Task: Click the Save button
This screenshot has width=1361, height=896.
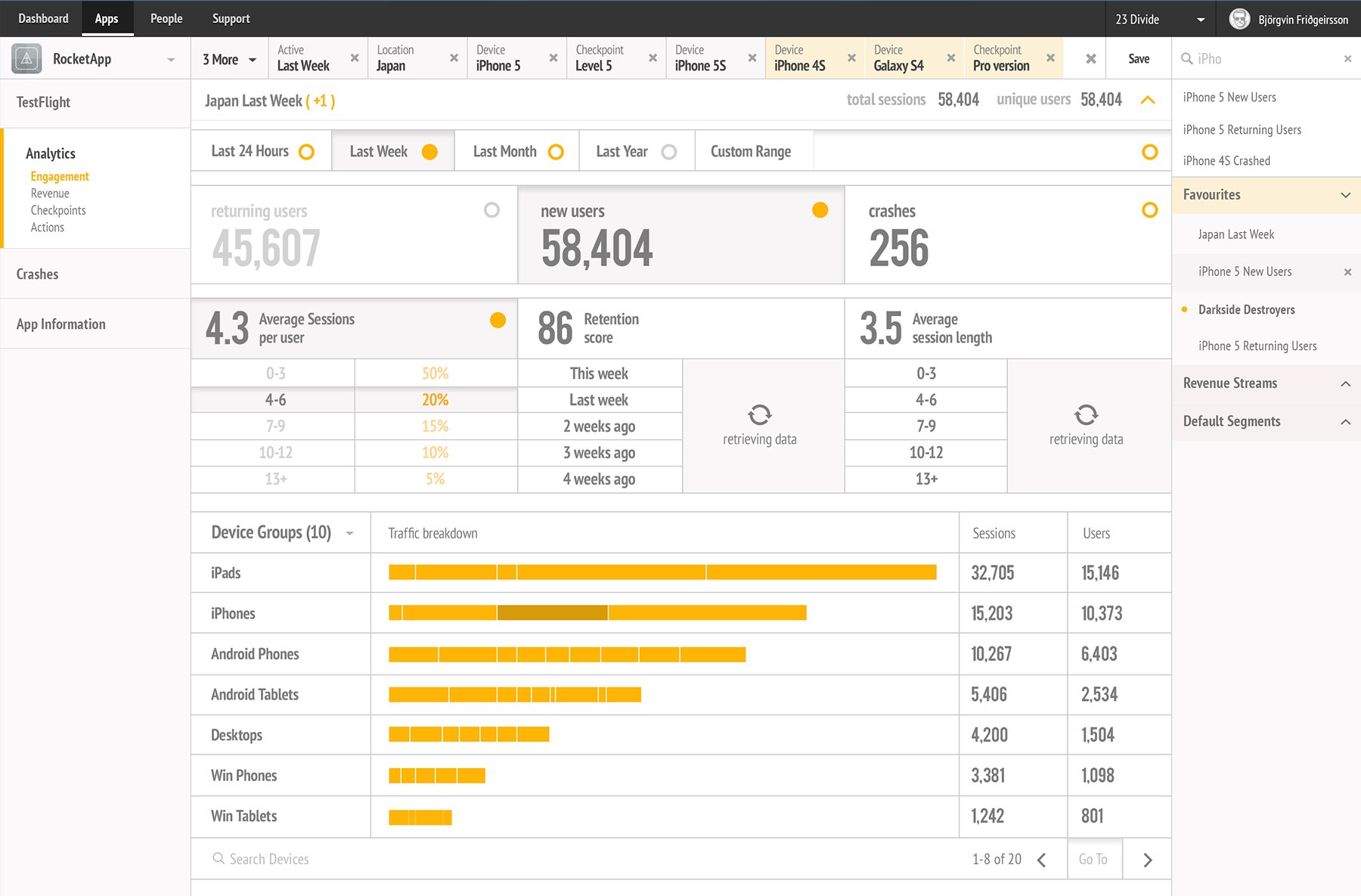Action: [1138, 59]
